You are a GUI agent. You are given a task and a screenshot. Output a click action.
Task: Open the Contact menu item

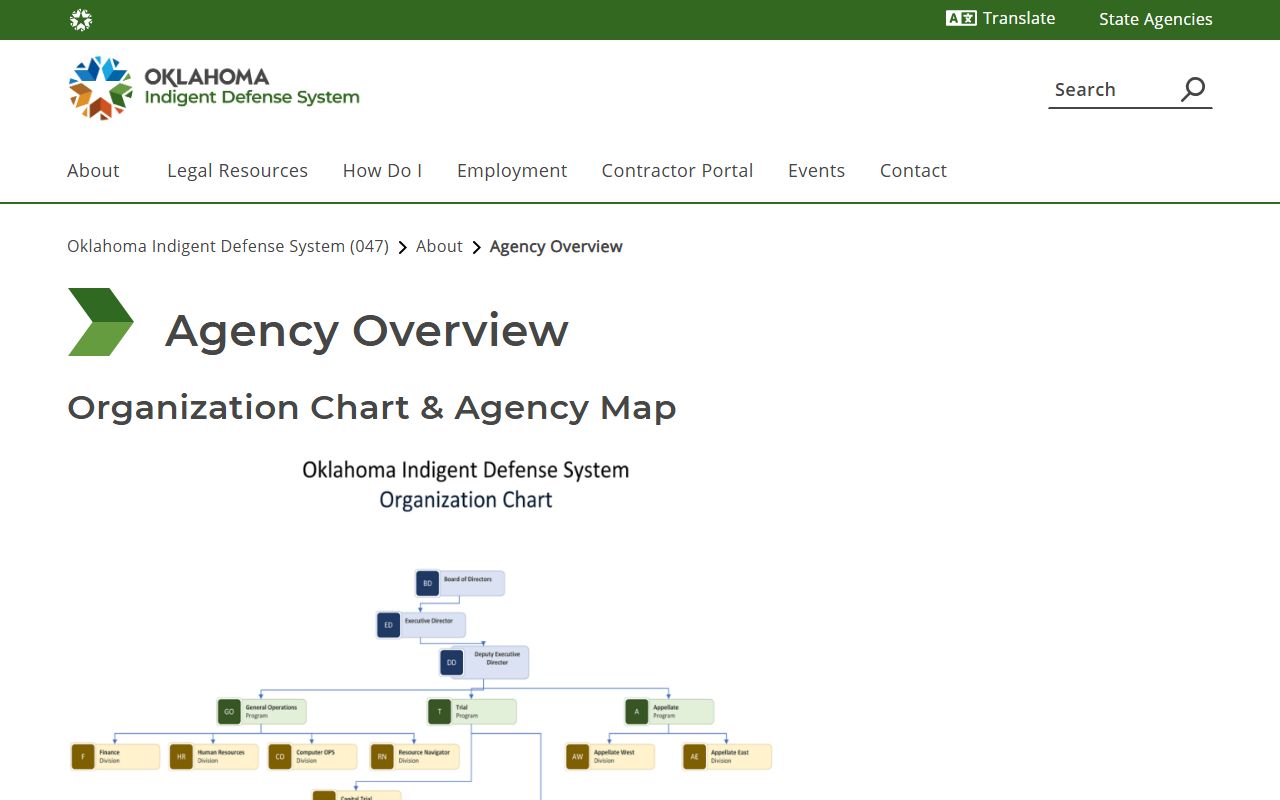click(913, 171)
